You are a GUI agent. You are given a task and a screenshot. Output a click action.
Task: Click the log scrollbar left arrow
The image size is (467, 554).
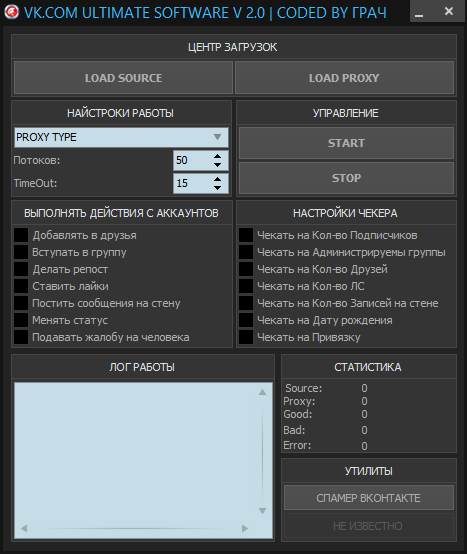click(x=24, y=529)
